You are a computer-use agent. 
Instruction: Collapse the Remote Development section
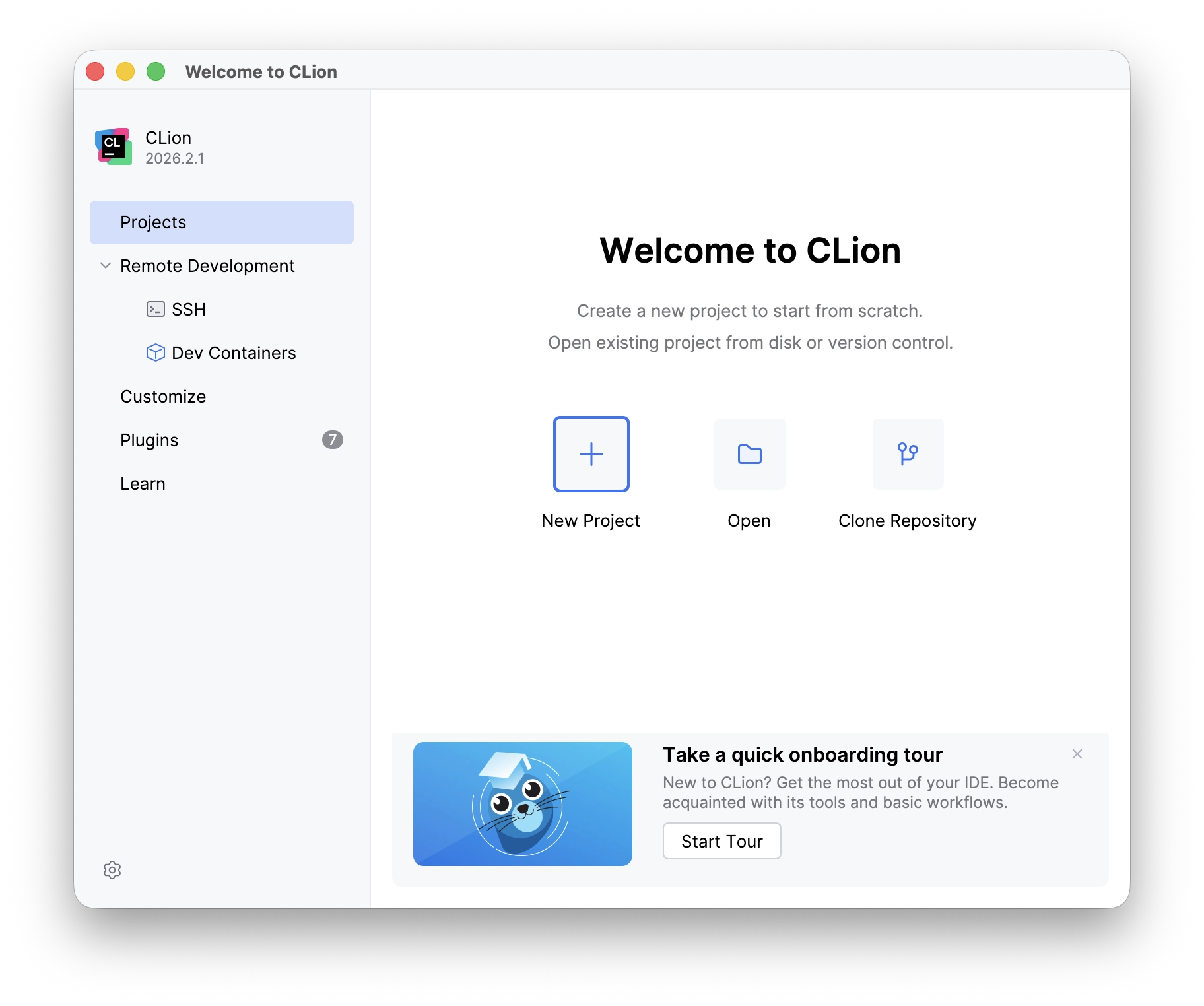point(105,265)
